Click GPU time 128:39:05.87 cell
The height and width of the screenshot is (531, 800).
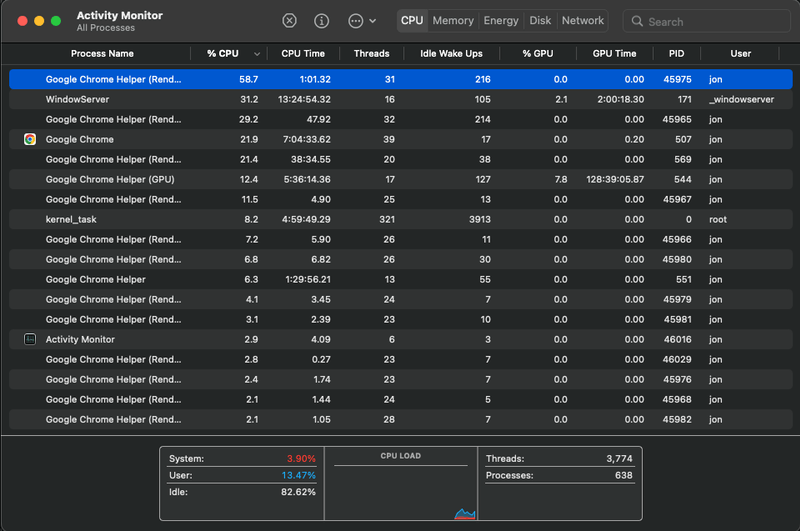coord(615,180)
